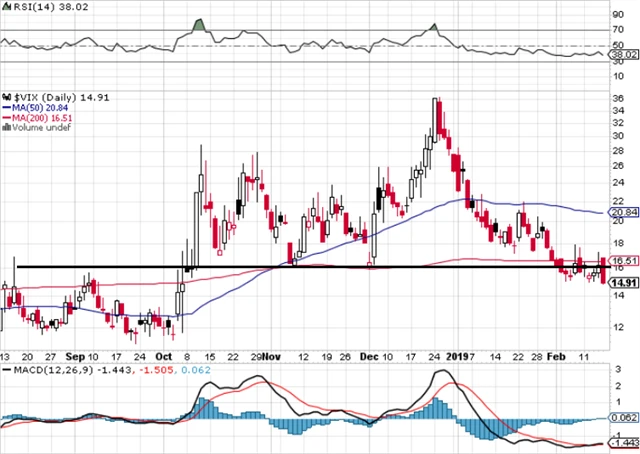Click the 0.062 MACD histogram value tag
640x454 pixels.
pos(622,416)
